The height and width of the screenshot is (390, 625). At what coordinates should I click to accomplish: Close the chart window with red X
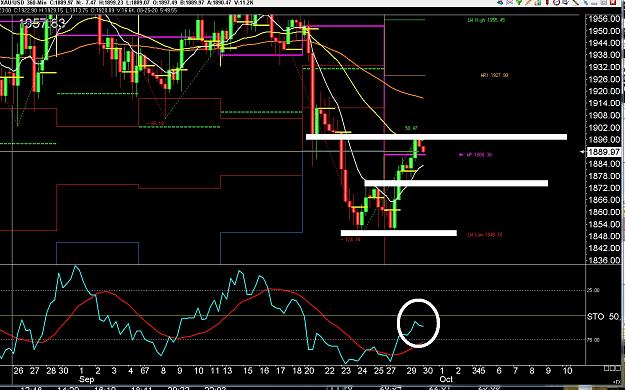click(613, 2)
